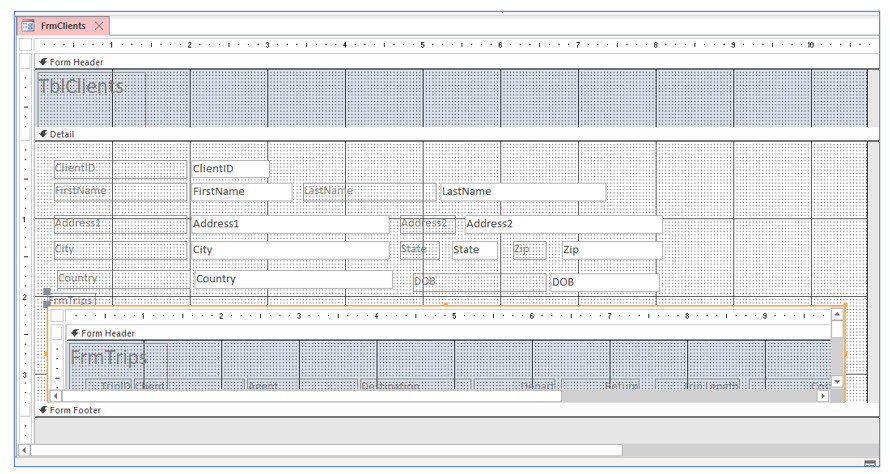Select the State label control

pyautogui.click(x=419, y=250)
